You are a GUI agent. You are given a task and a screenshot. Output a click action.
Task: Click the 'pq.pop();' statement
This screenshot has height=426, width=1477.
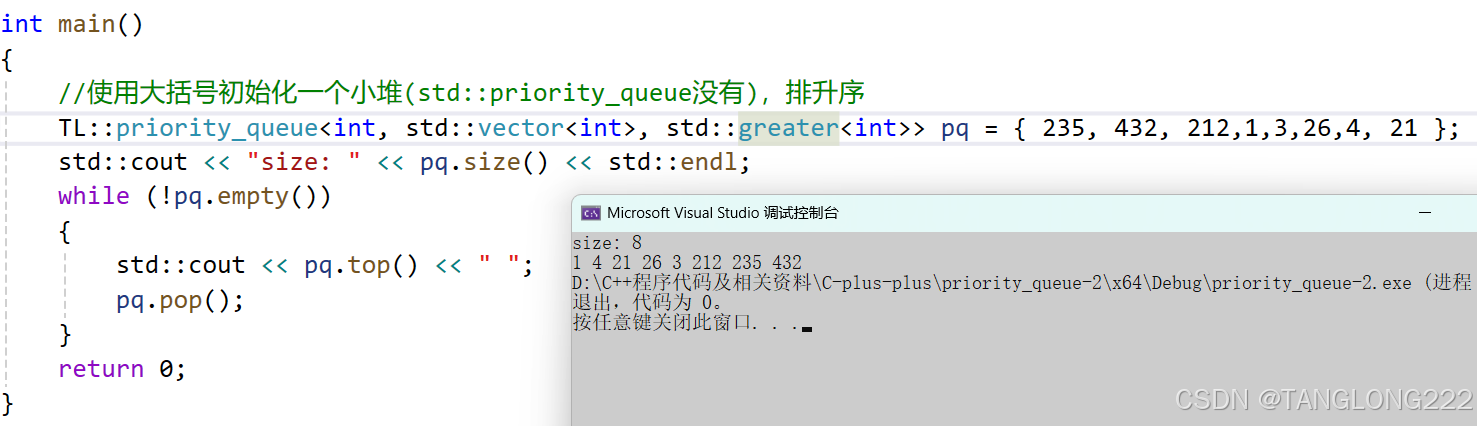point(181,300)
